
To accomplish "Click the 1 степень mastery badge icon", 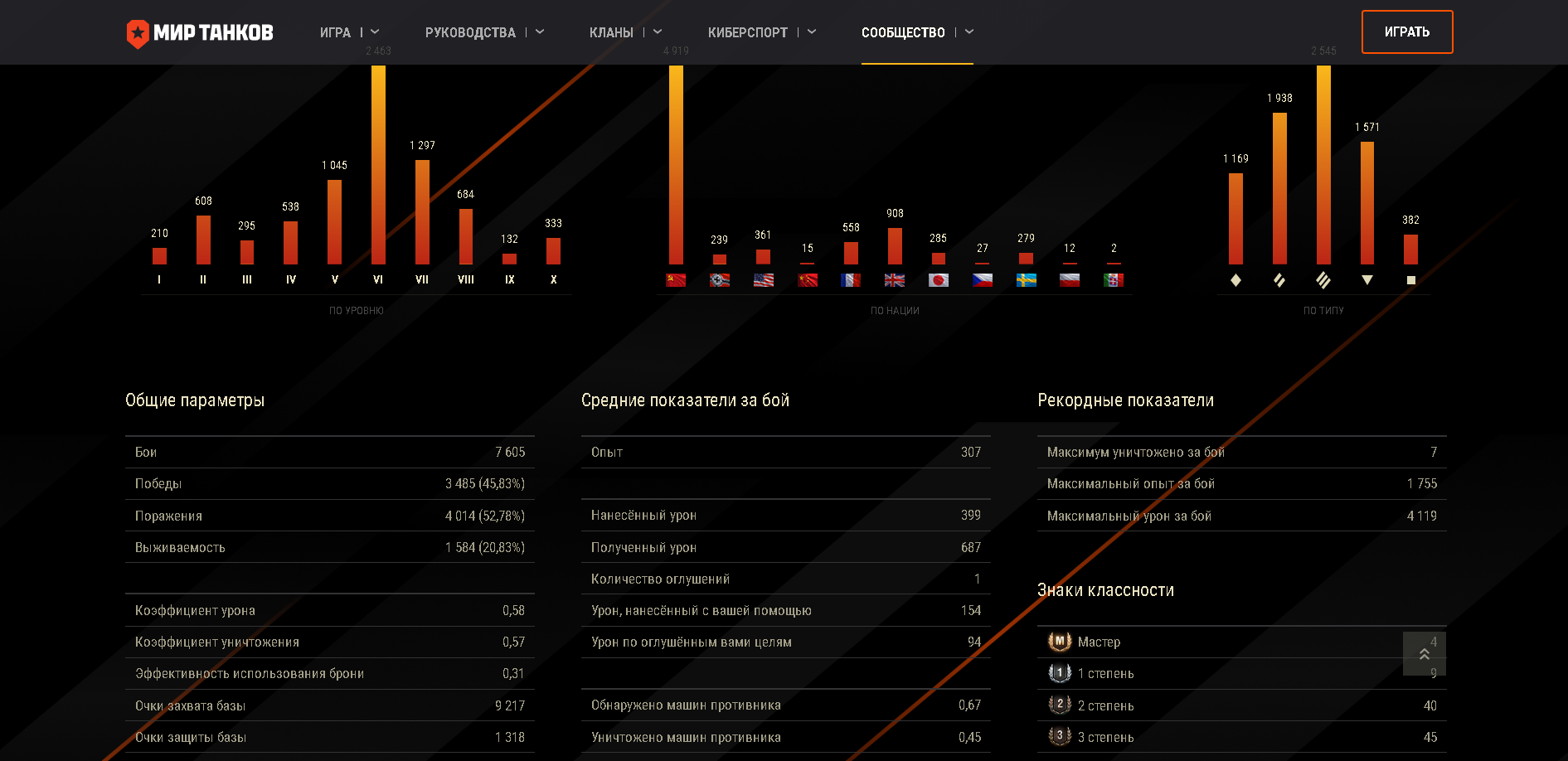I will point(1060,673).
